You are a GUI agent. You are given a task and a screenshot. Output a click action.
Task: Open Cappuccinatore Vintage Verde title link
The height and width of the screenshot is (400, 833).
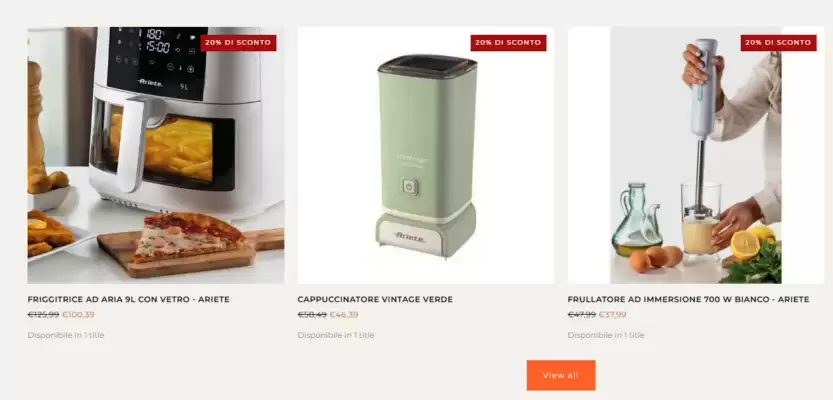375,300
